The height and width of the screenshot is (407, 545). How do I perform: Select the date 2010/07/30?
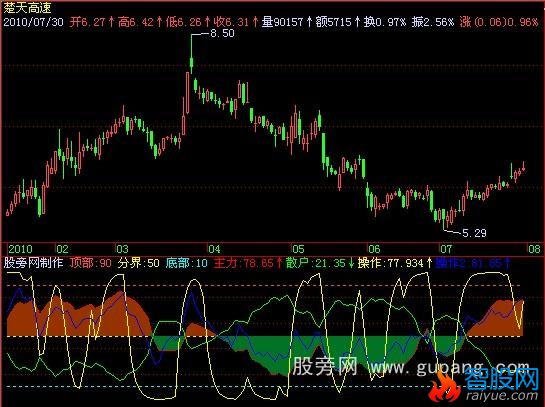click(34, 22)
